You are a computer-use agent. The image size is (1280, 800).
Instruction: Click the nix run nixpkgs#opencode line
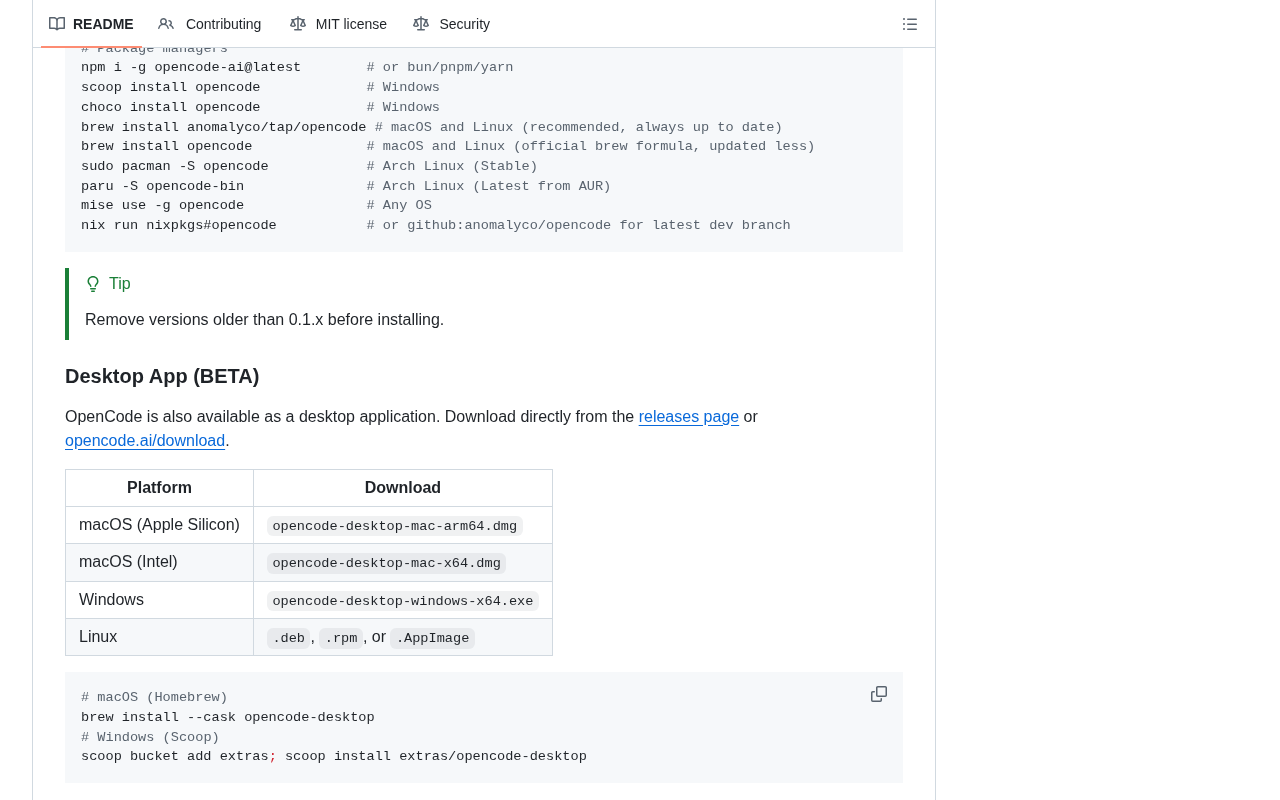pos(179,226)
